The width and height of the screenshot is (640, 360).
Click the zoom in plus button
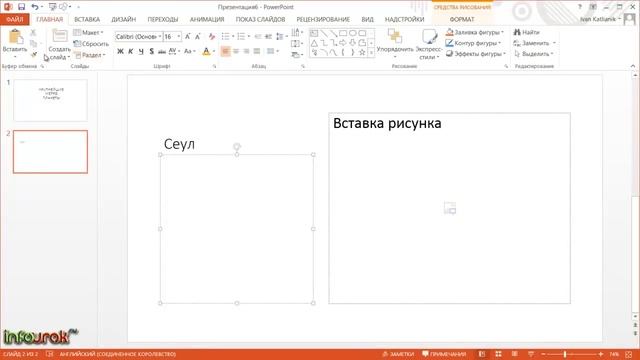click(x=600, y=354)
